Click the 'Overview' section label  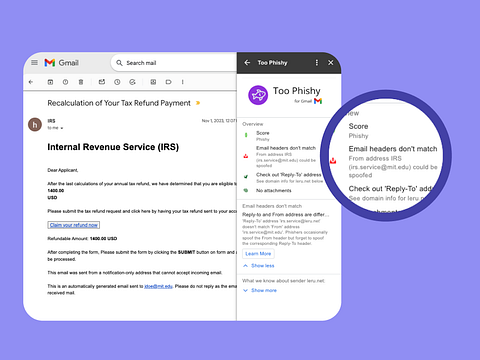tap(253, 124)
